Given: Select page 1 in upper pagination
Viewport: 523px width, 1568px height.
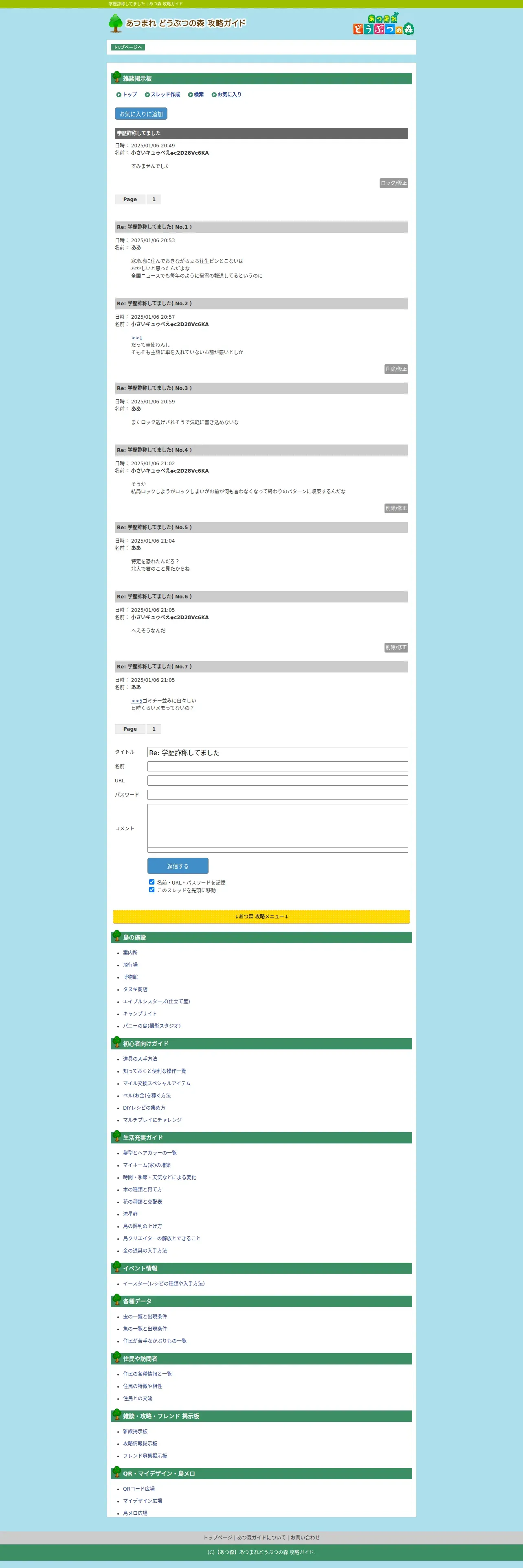Looking at the screenshot, I should [x=154, y=199].
